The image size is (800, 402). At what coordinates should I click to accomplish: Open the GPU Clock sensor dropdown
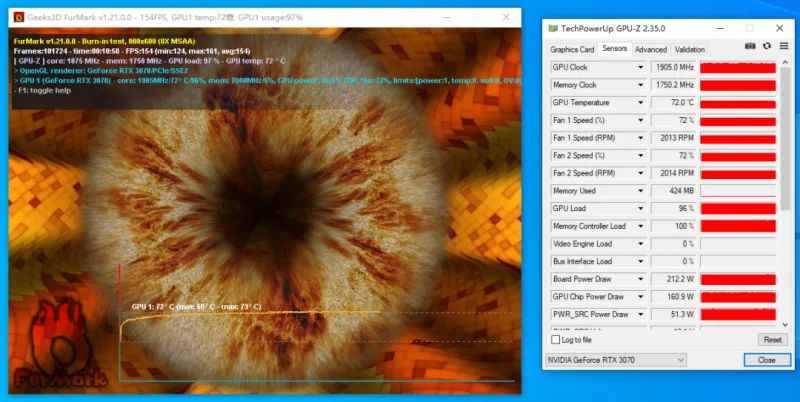click(x=640, y=67)
